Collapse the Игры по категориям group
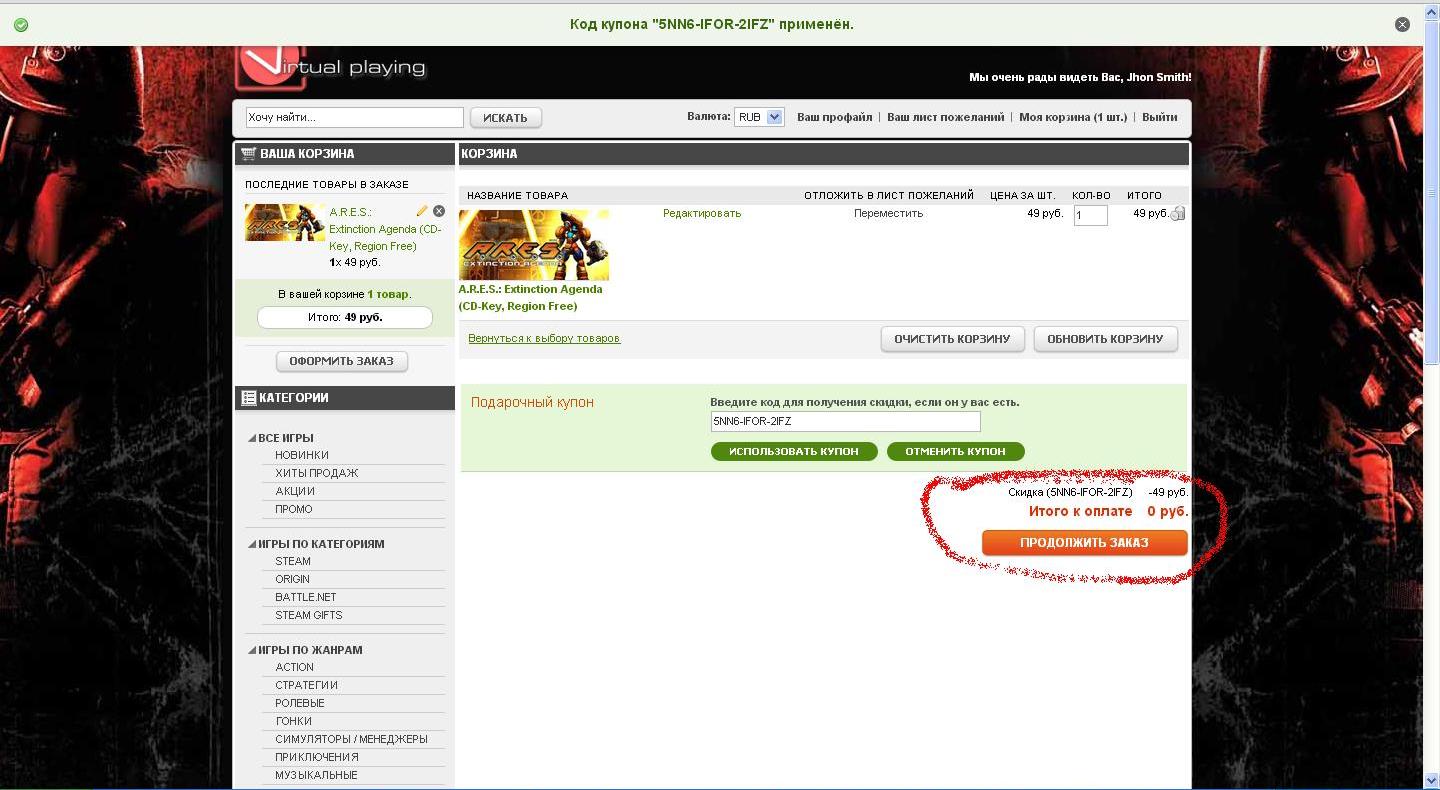The height and width of the screenshot is (790, 1440). (x=252, y=544)
